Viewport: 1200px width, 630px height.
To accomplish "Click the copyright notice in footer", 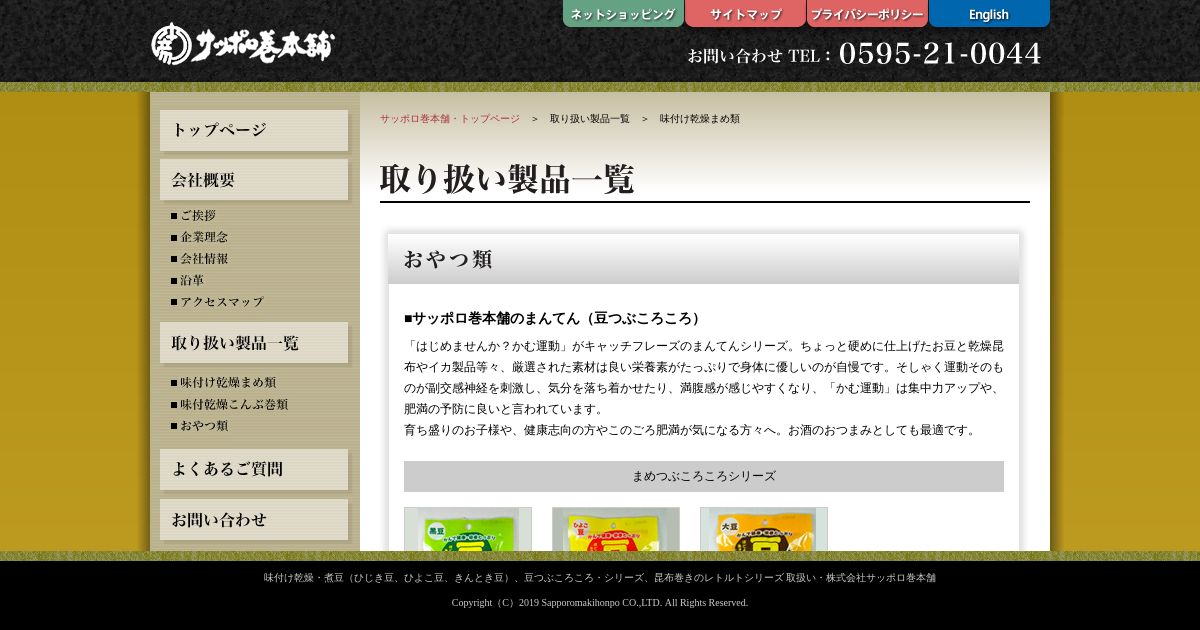I will pos(600,603).
